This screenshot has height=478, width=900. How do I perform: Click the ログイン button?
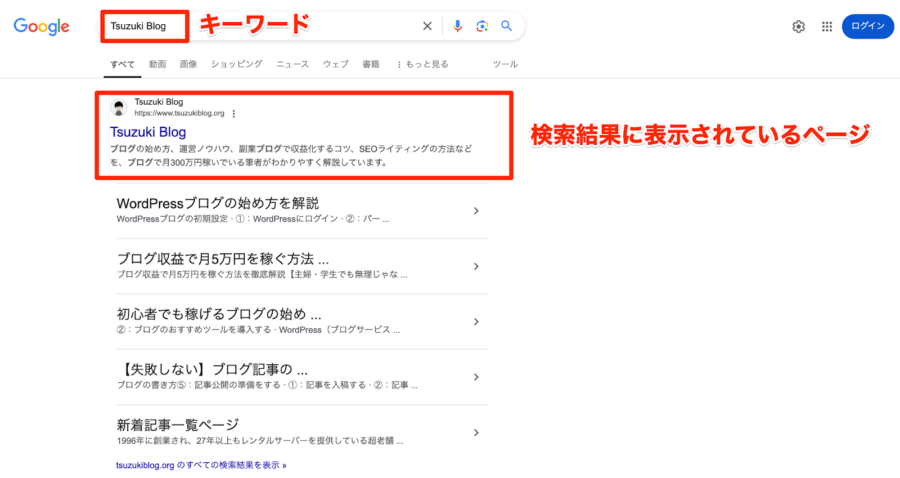coord(867,26)
